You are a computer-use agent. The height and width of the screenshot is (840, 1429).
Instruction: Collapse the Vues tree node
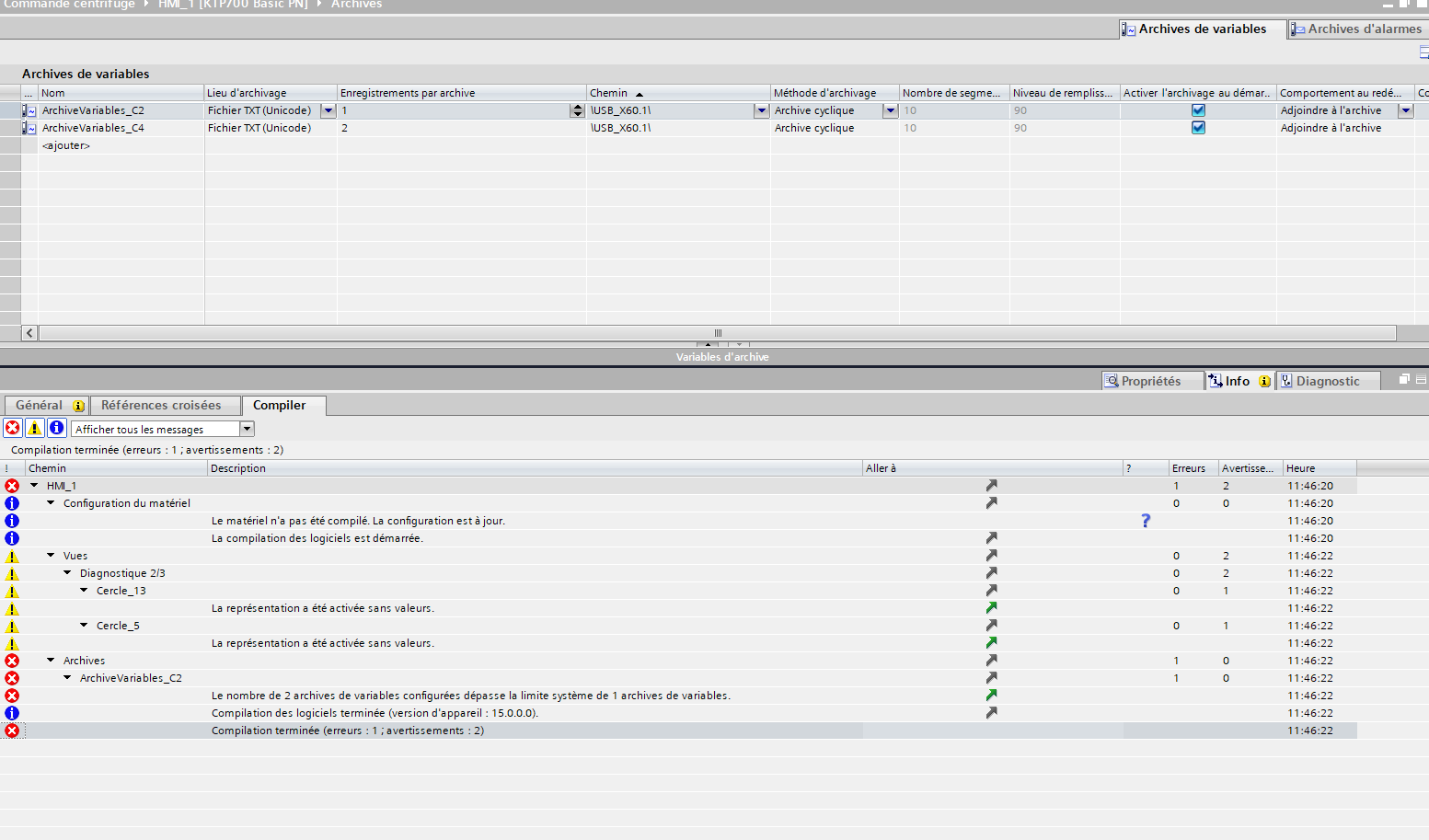(x=52, y=556)
